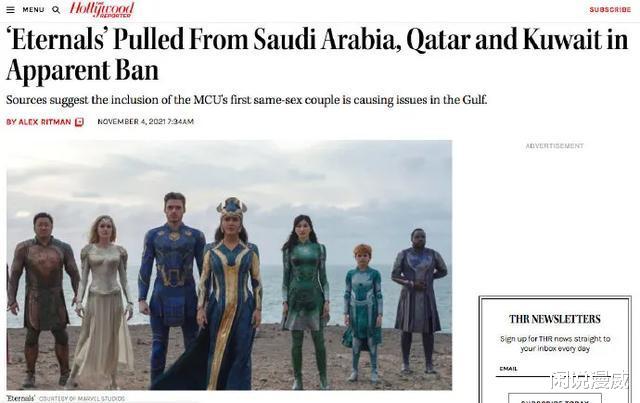This screenshot has width=640, height=403.
Task: Click the THR Newsletters heading
Action: [555, 319]
